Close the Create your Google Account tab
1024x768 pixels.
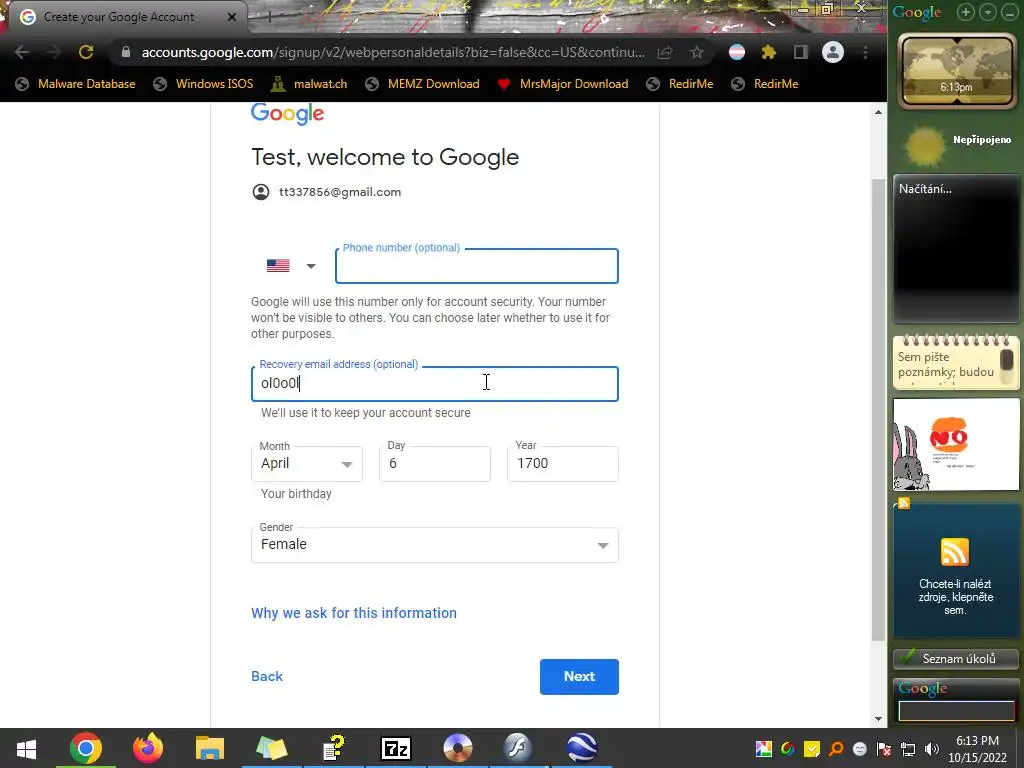click(231, 17)
